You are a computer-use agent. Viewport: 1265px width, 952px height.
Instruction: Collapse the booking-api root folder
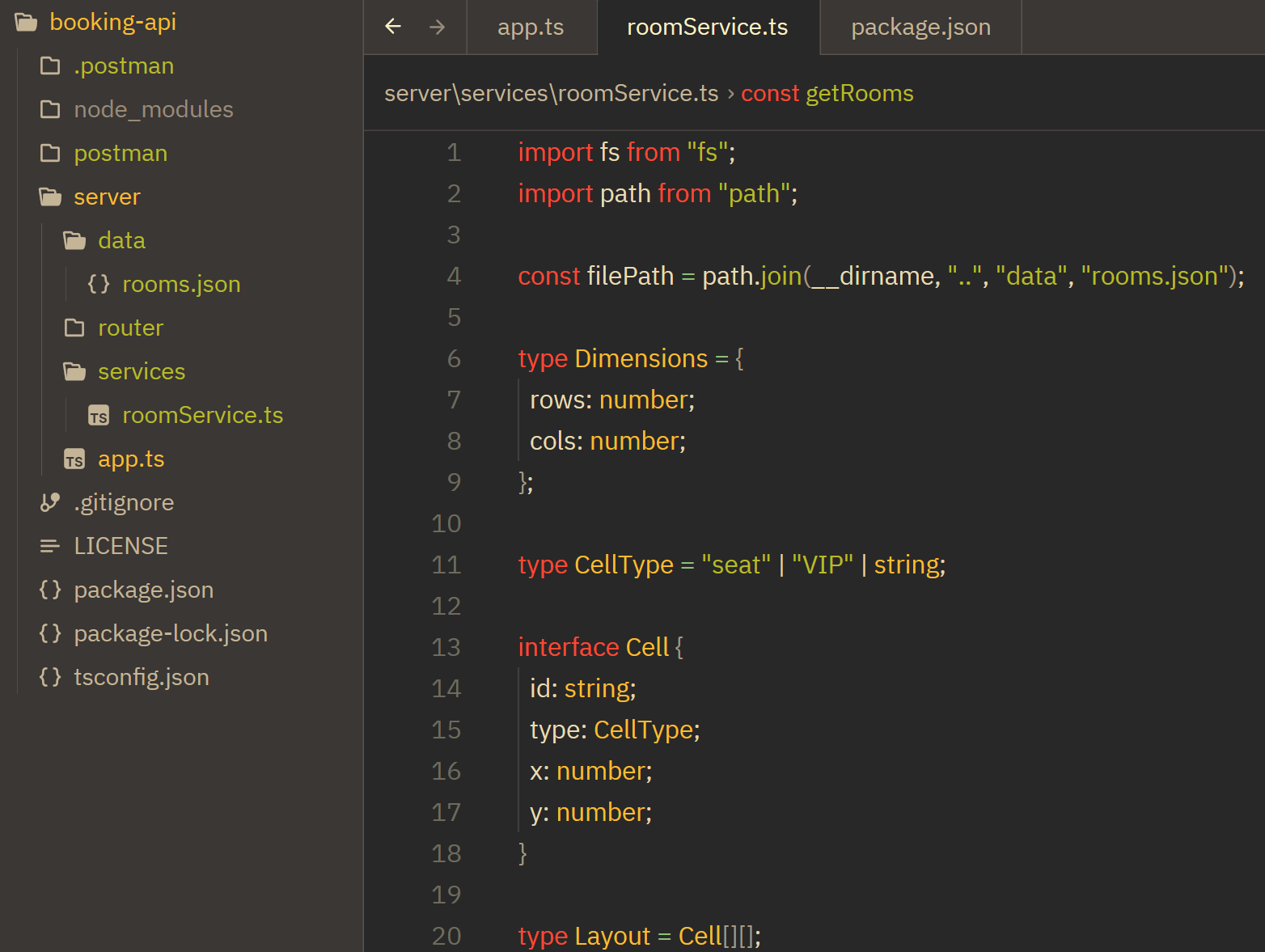tap(112, 22)
